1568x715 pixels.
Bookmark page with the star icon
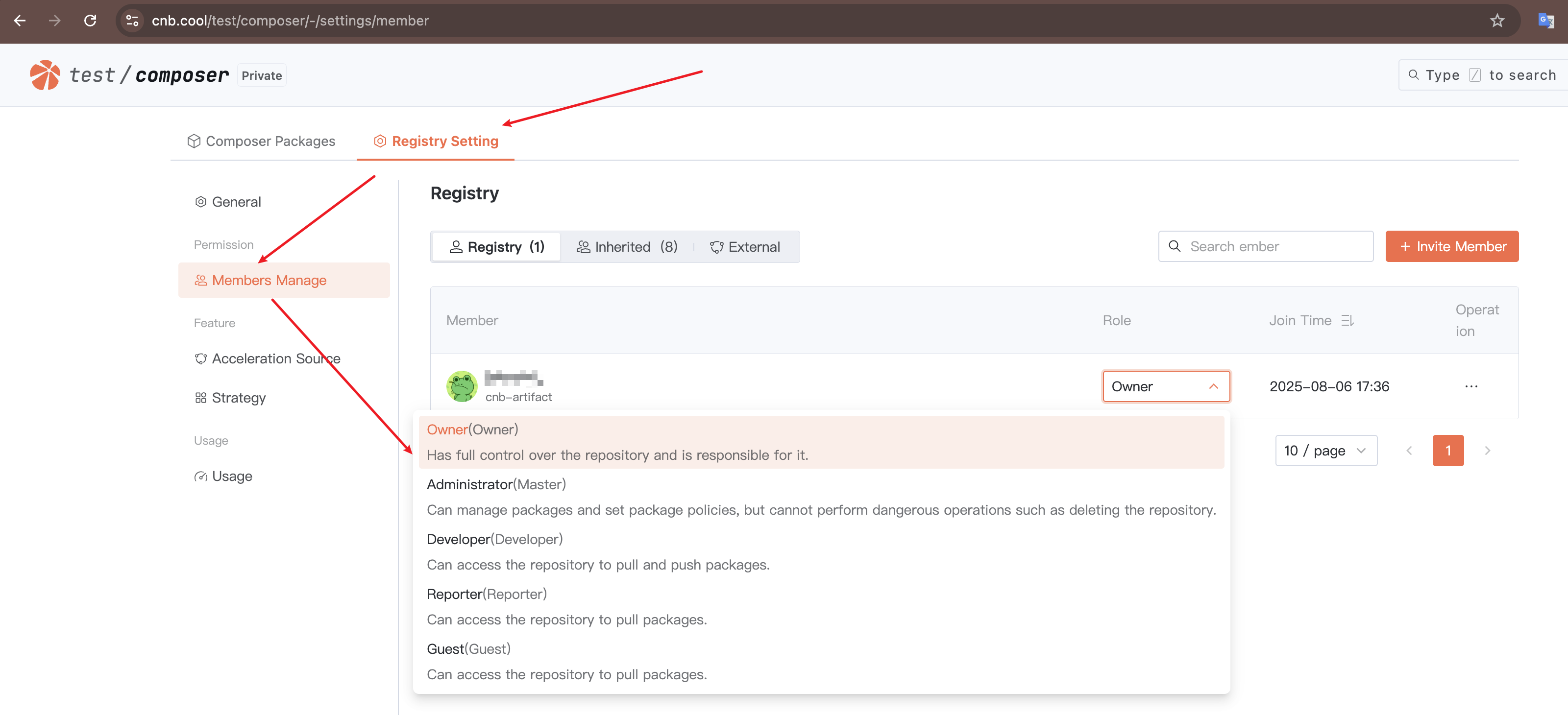click(x=1497, y=21)
